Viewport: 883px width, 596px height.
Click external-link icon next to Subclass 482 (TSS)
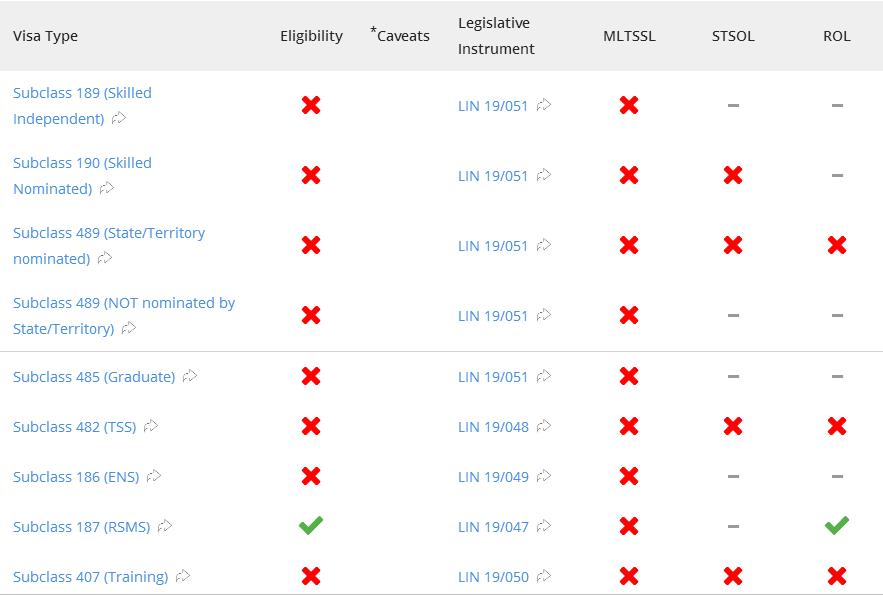tap(151, 426)
